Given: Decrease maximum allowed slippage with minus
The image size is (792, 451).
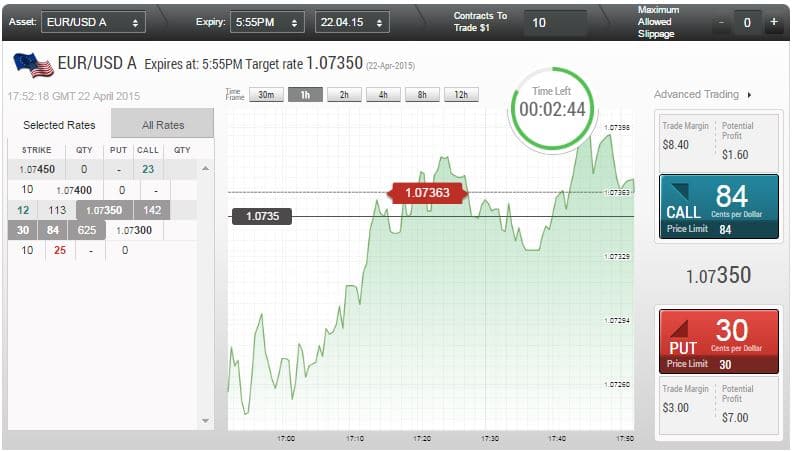Looking at the screenshot, I should (723, 22).
